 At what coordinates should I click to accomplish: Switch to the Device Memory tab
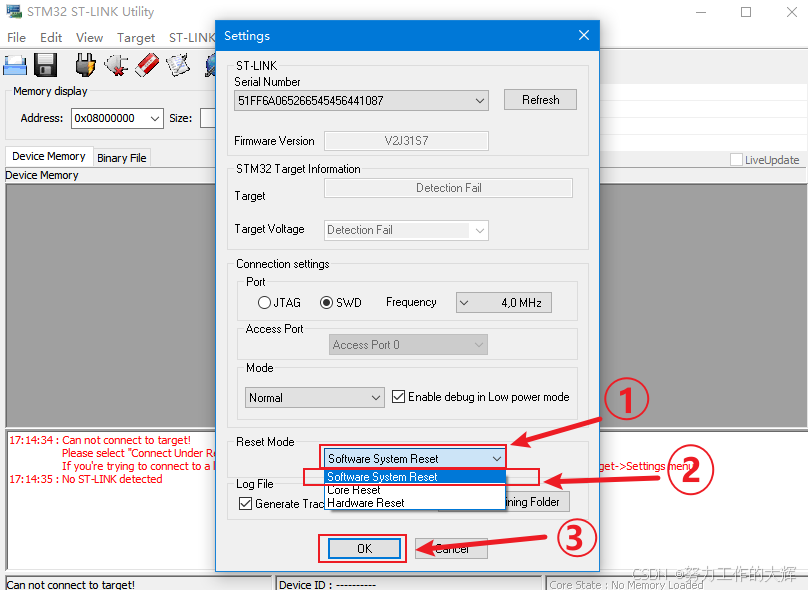pyautogui.click(x=49, y=156)
